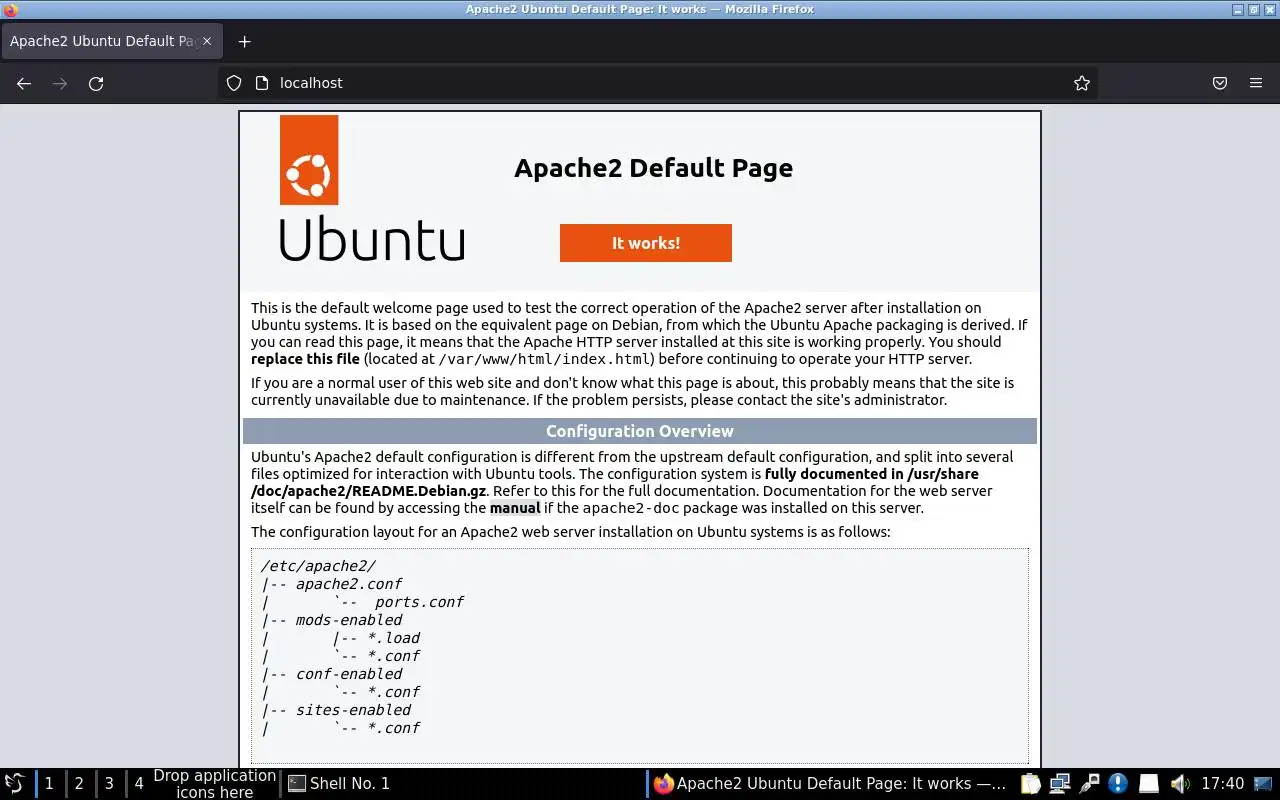Bookmark this page with the star

click(1081, 84)
